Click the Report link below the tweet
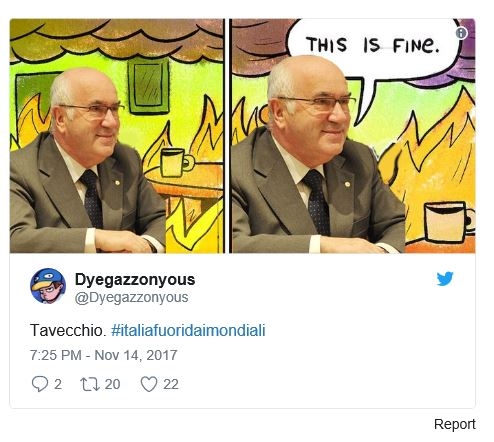This screenshot has width=494, height=442. click(455, 424)
